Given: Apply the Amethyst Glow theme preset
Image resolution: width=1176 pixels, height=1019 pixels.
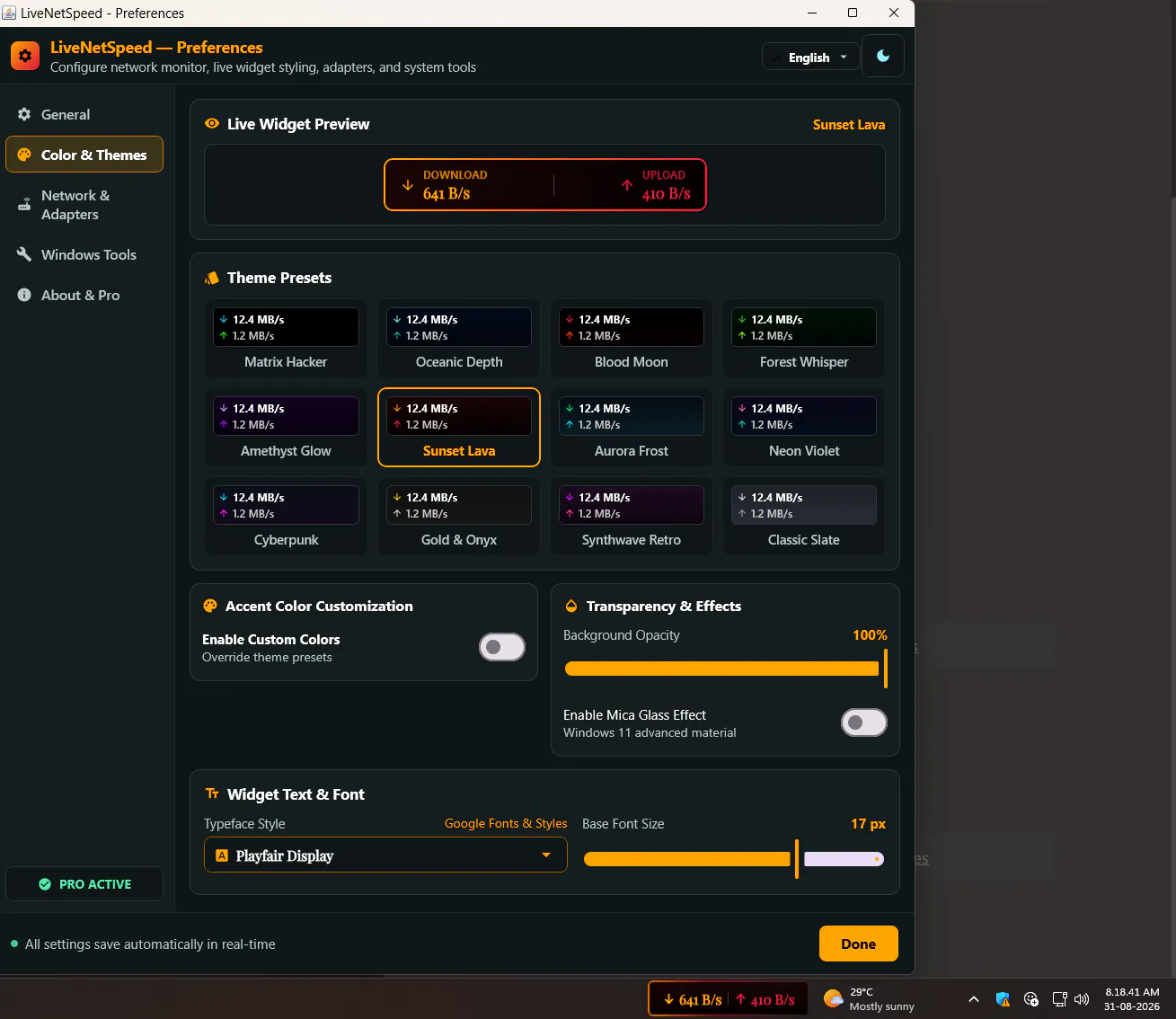Looking at the screenshot, I should [286, 427].
